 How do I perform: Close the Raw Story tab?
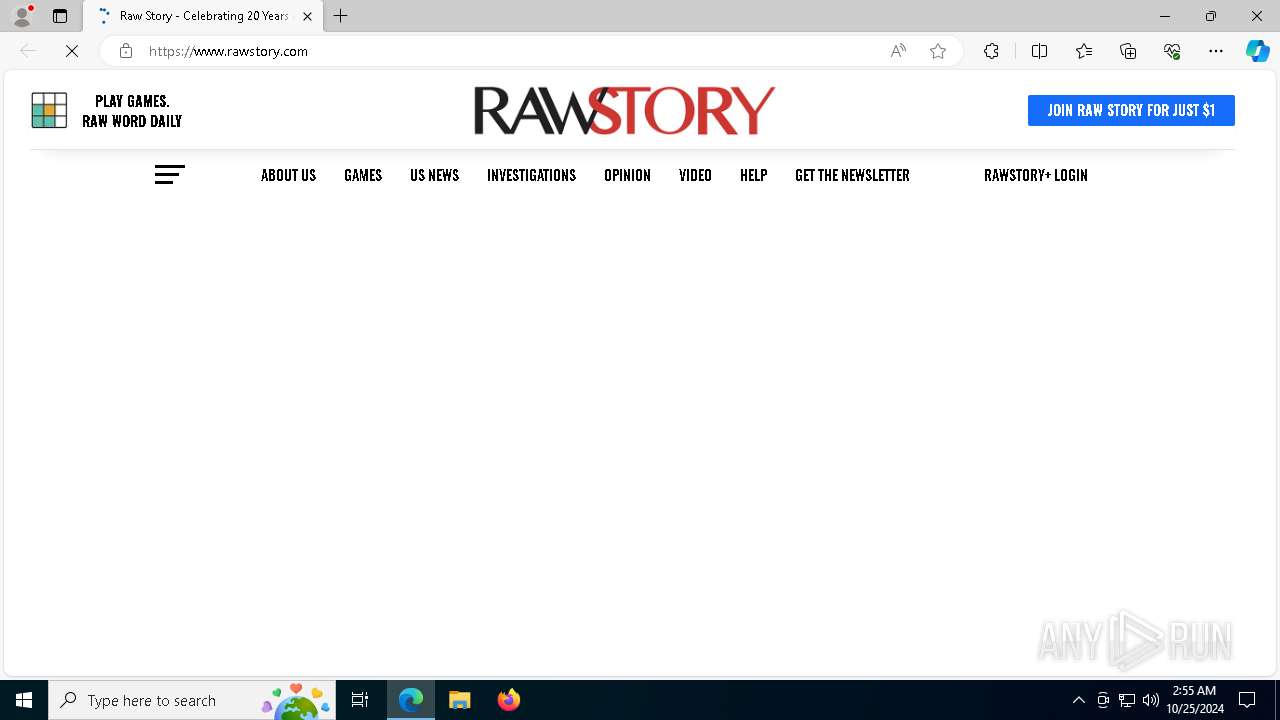click(307, 16)
